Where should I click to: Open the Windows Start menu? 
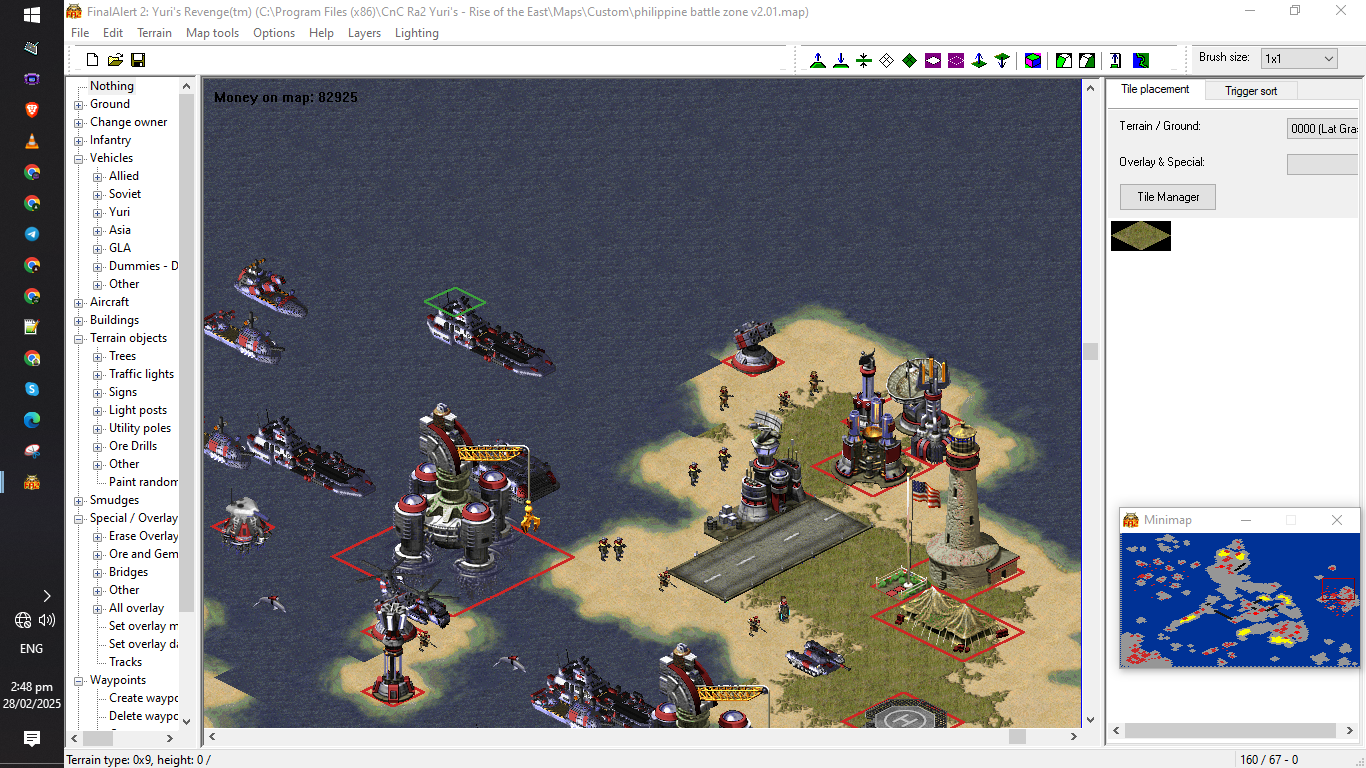(x=31, y=15)
